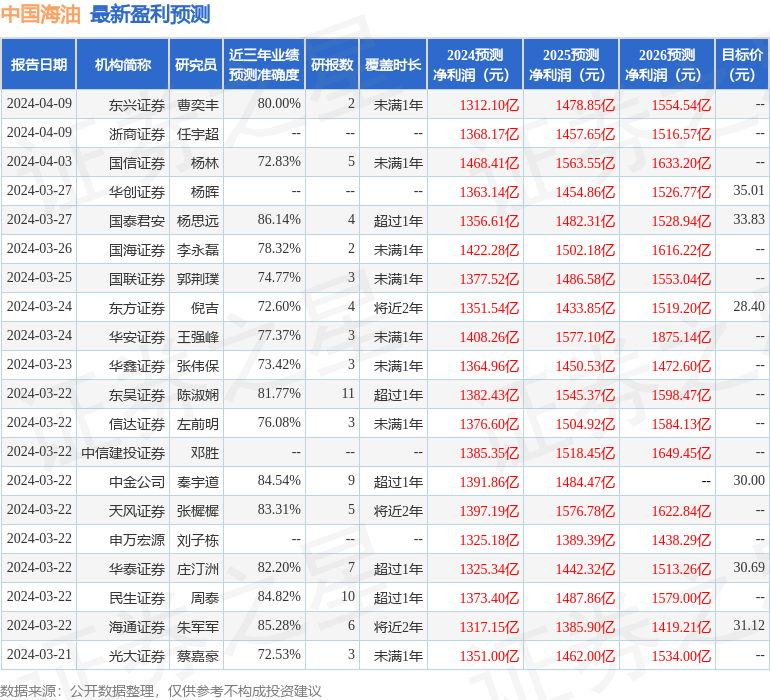
Task: Click the 研报数 column header
Action: 332,64
